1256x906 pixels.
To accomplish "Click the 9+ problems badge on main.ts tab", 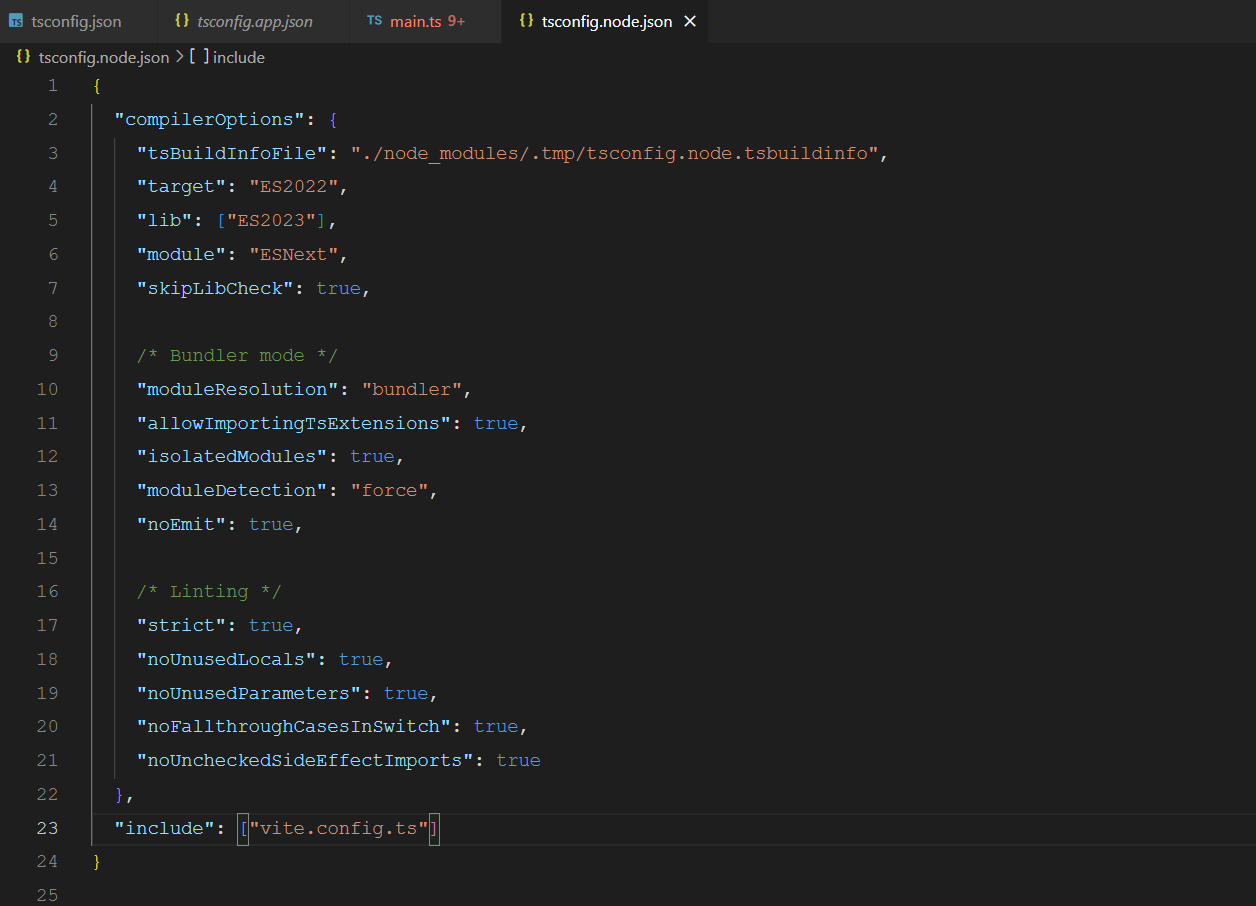I will tap(457, 21).
